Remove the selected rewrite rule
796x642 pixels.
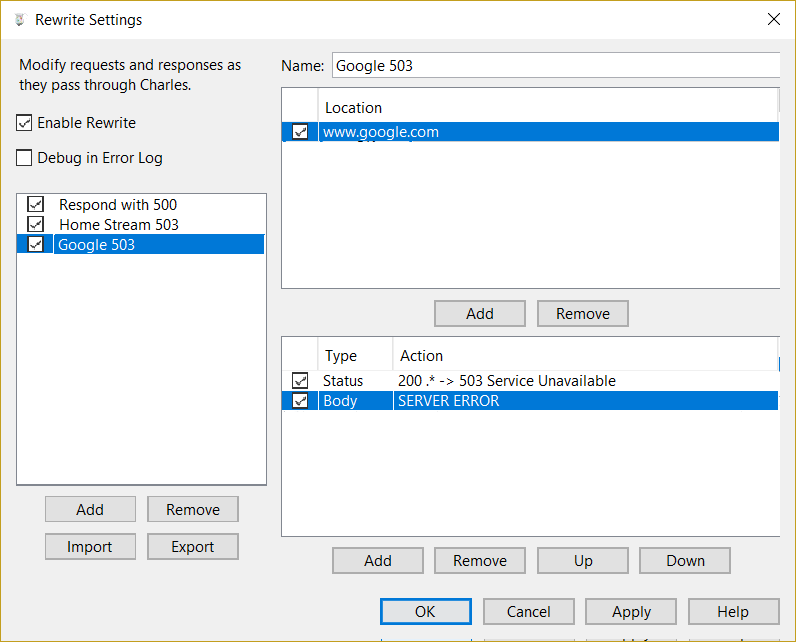point(479,561)
